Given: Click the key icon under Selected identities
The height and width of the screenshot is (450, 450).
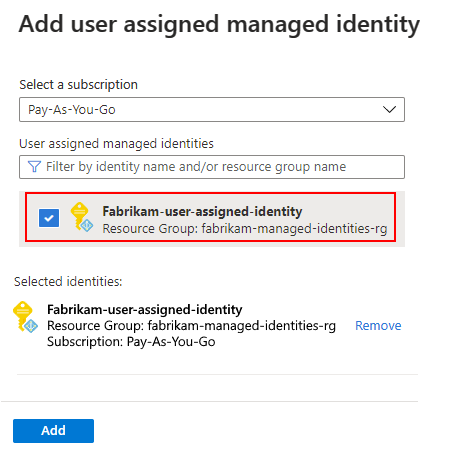Looking at the screenshot, I should (25, 317).
